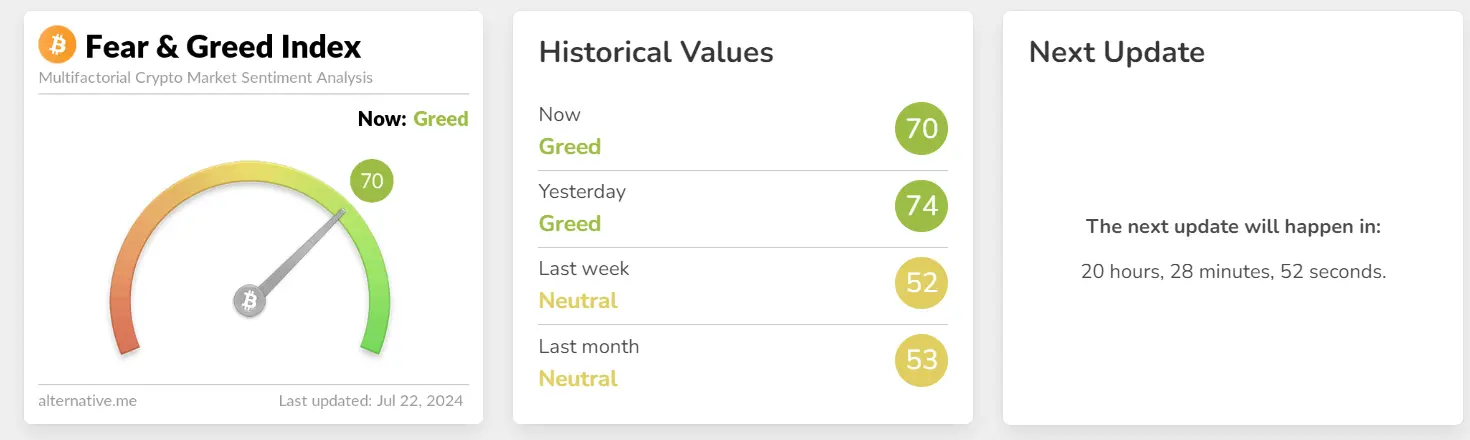
Task: Click the 53 circle for Last month
Action: click(921, 360)
